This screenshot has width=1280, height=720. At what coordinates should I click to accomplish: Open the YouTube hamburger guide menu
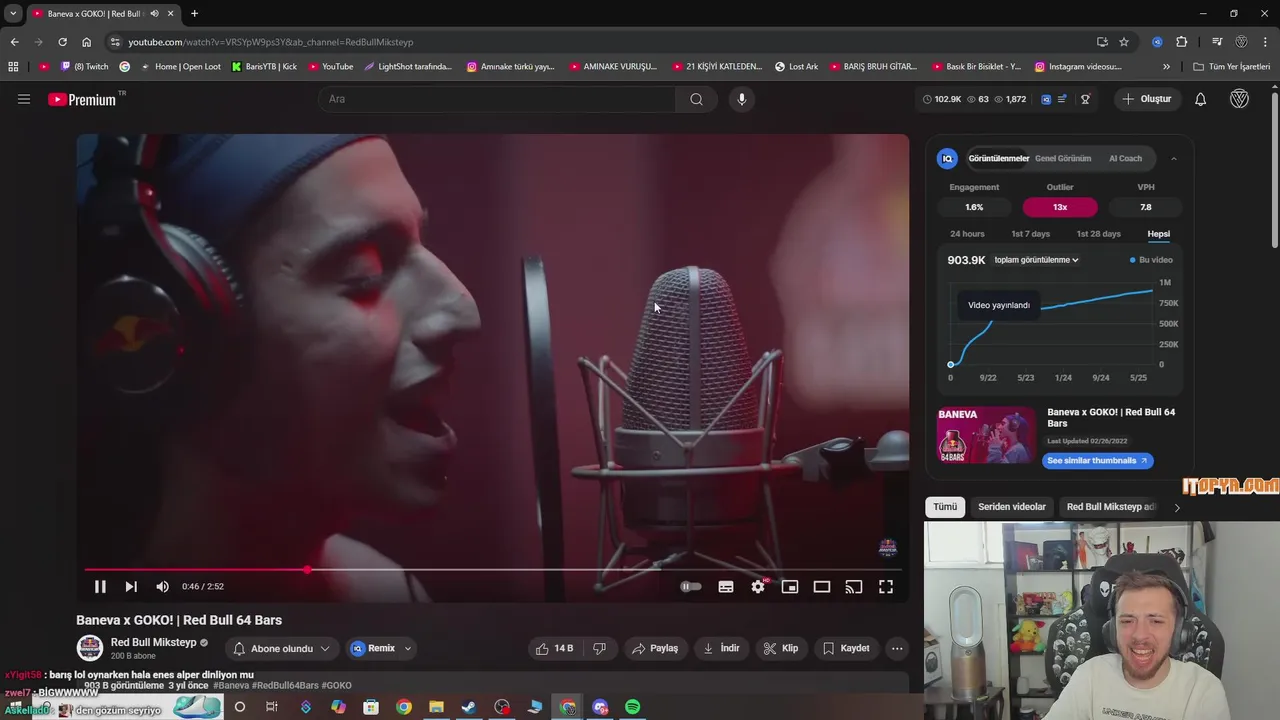click(24, 99)
